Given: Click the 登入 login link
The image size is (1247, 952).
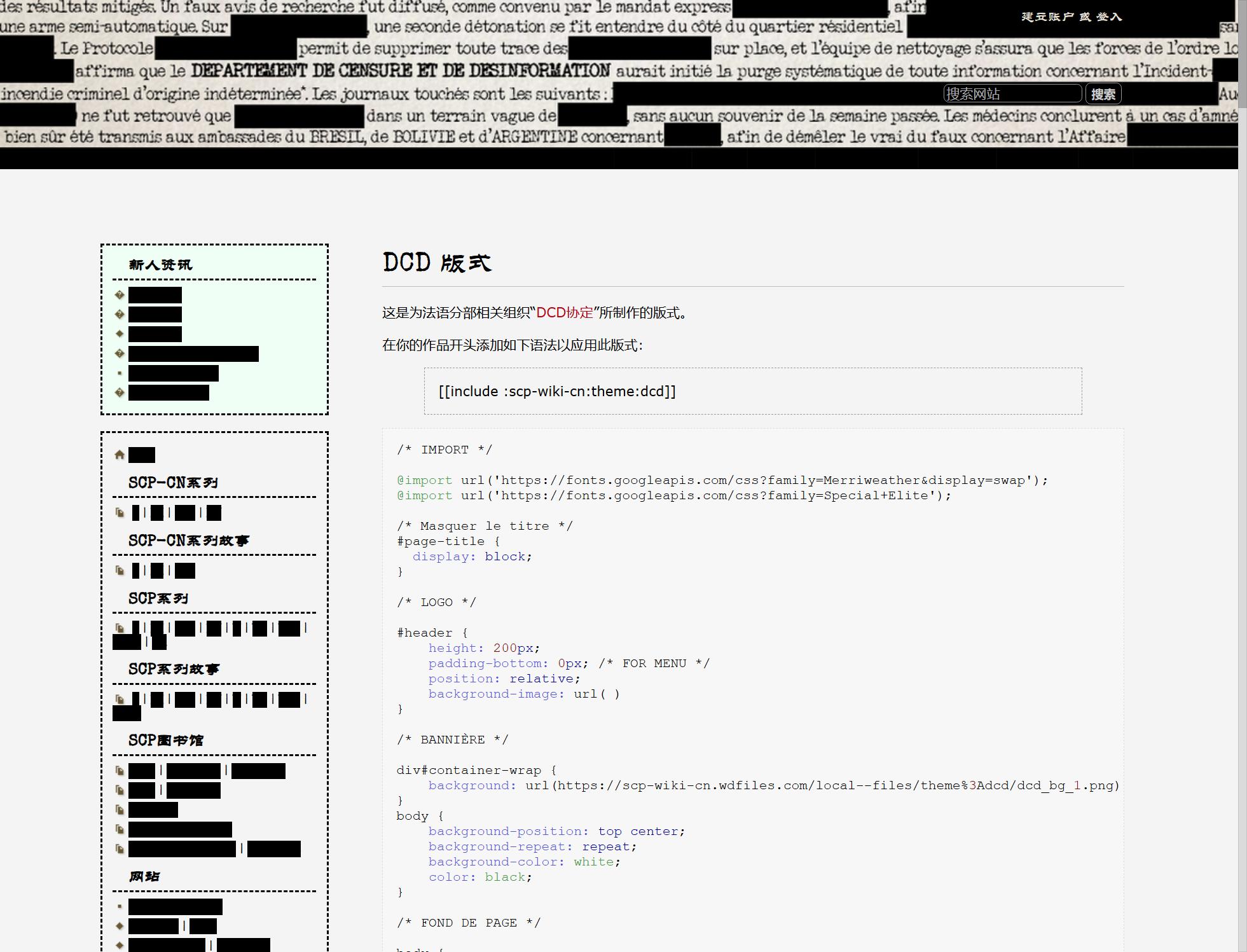Looking at the screenshot, I should [1110, 17].
